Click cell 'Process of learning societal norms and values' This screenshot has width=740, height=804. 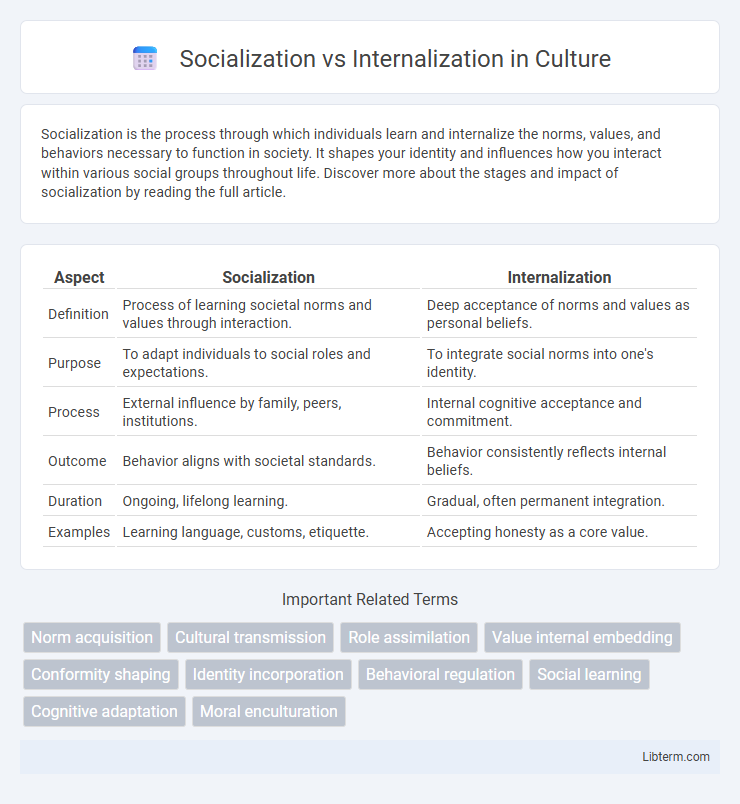[x=268, y=313]
